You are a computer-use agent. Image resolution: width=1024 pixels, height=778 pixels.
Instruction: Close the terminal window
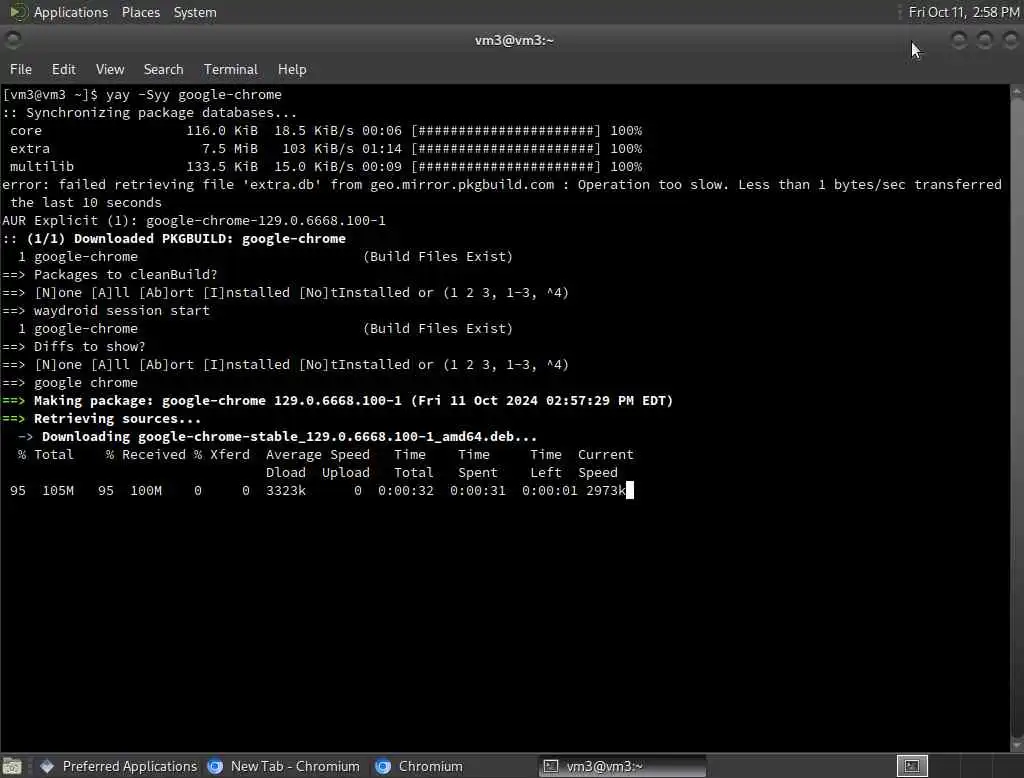tap(1010, 40)
